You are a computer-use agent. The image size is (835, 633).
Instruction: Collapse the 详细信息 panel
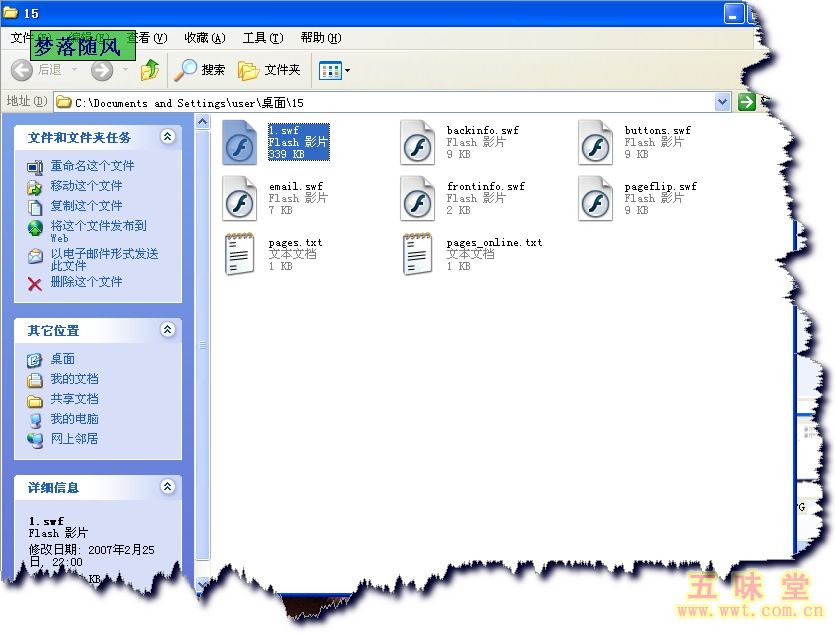tap(167, 487)
